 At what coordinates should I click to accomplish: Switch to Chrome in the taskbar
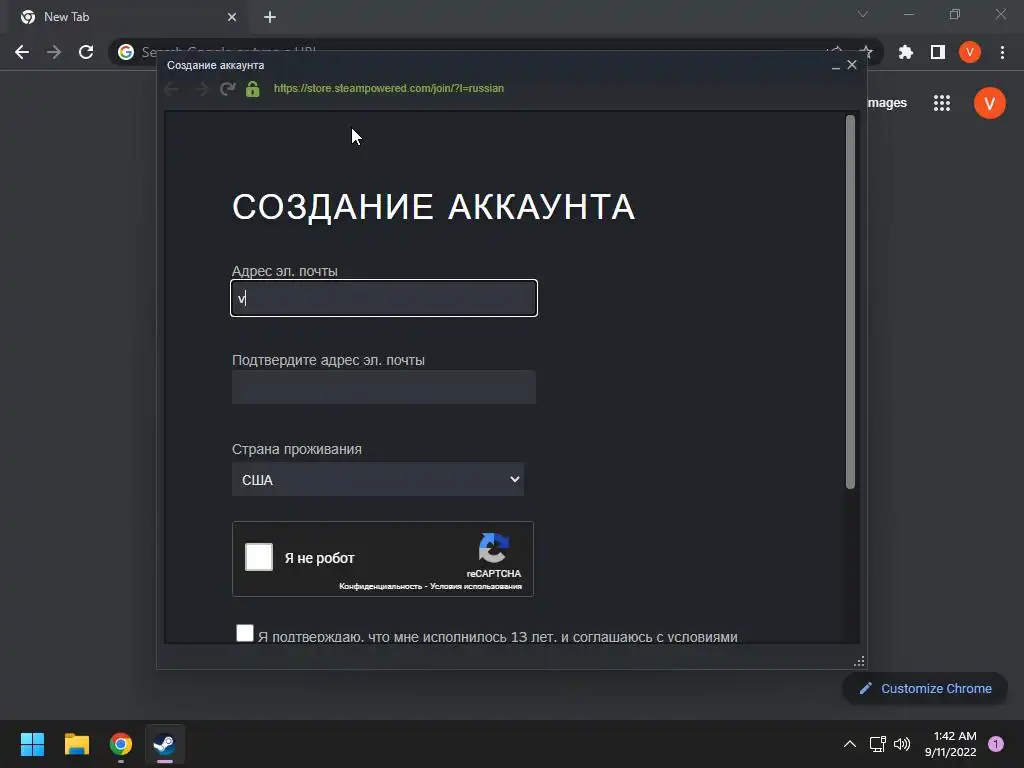[x=121, y=744]
